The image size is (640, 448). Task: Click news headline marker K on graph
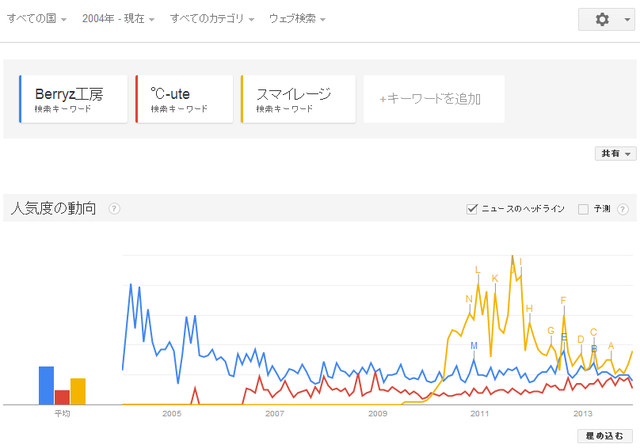coord(495,279)
